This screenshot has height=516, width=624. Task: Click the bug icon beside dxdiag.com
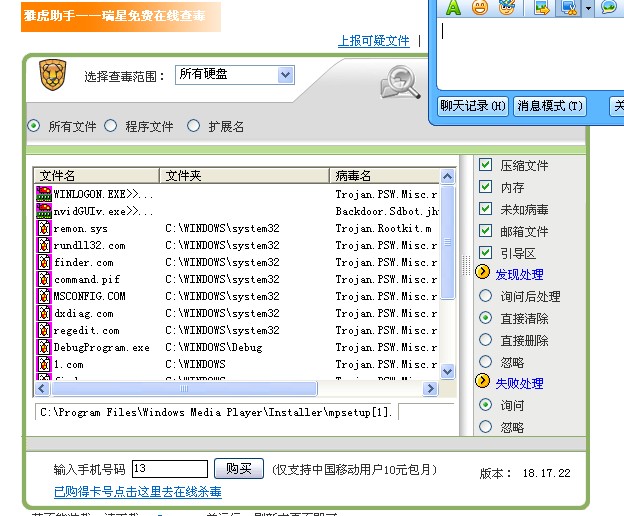(44, 313)
